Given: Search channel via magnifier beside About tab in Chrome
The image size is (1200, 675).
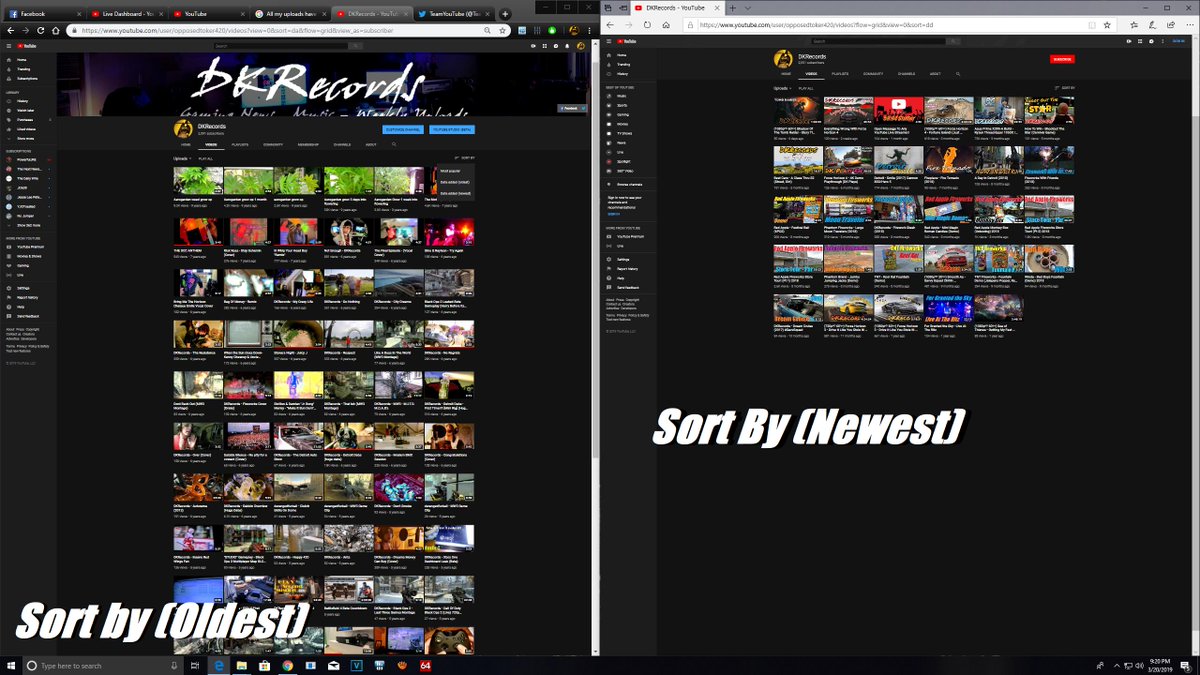Looking at the screenshot, I should click(394, 144).
